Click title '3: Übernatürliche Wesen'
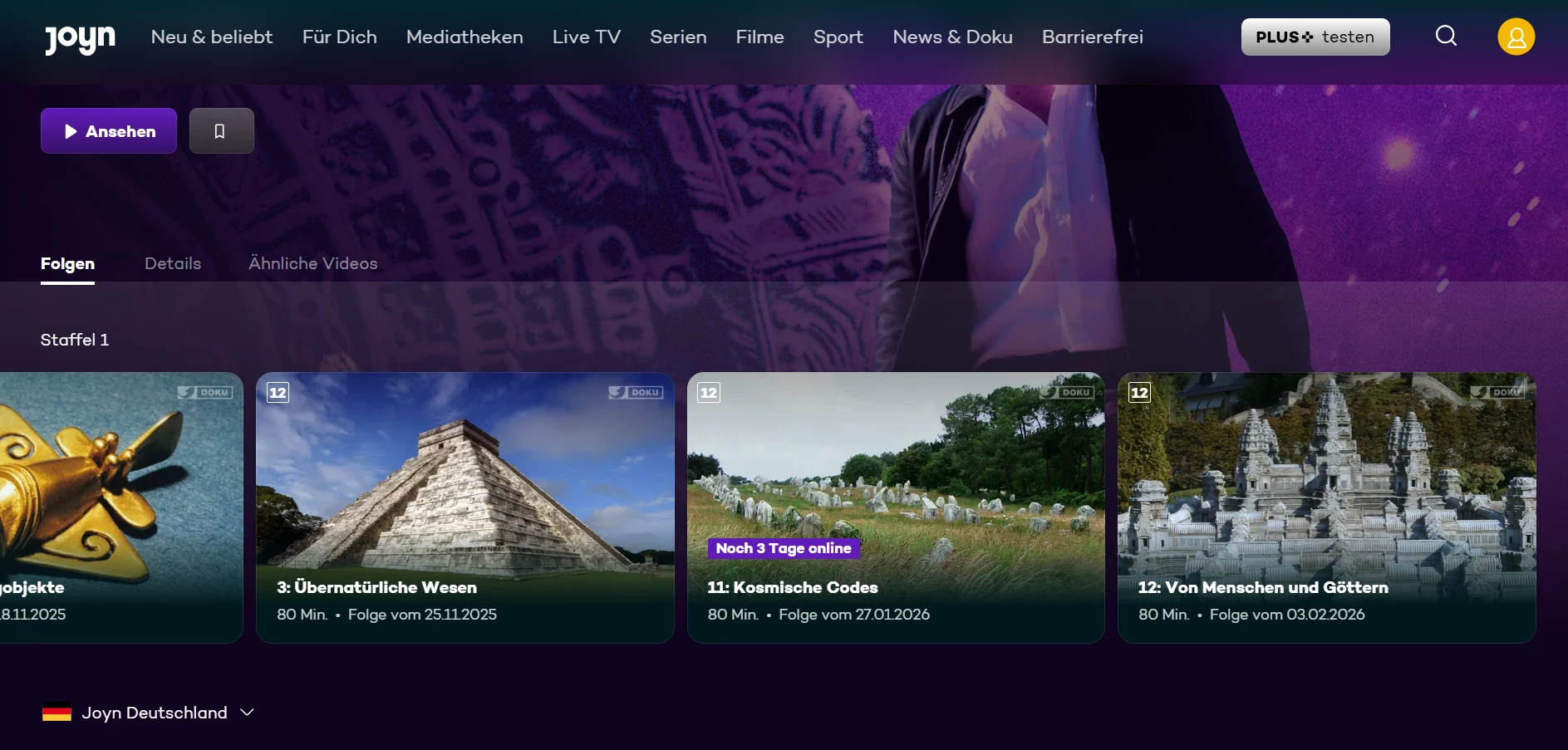Viewport: 1568px width, 750px height. pyautogui.click(x=377, y=587)
